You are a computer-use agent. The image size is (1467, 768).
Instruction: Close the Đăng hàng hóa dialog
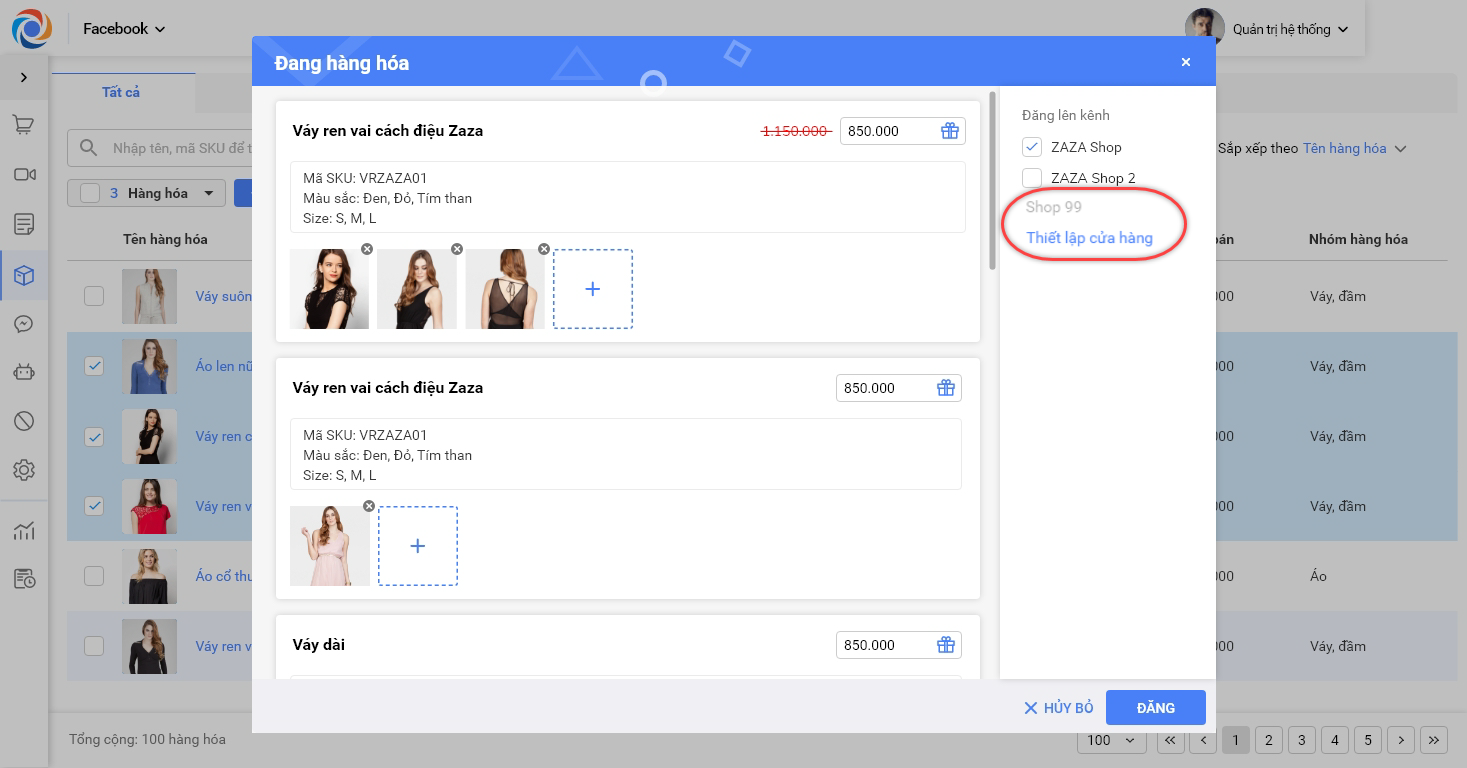click(1186, 62)
